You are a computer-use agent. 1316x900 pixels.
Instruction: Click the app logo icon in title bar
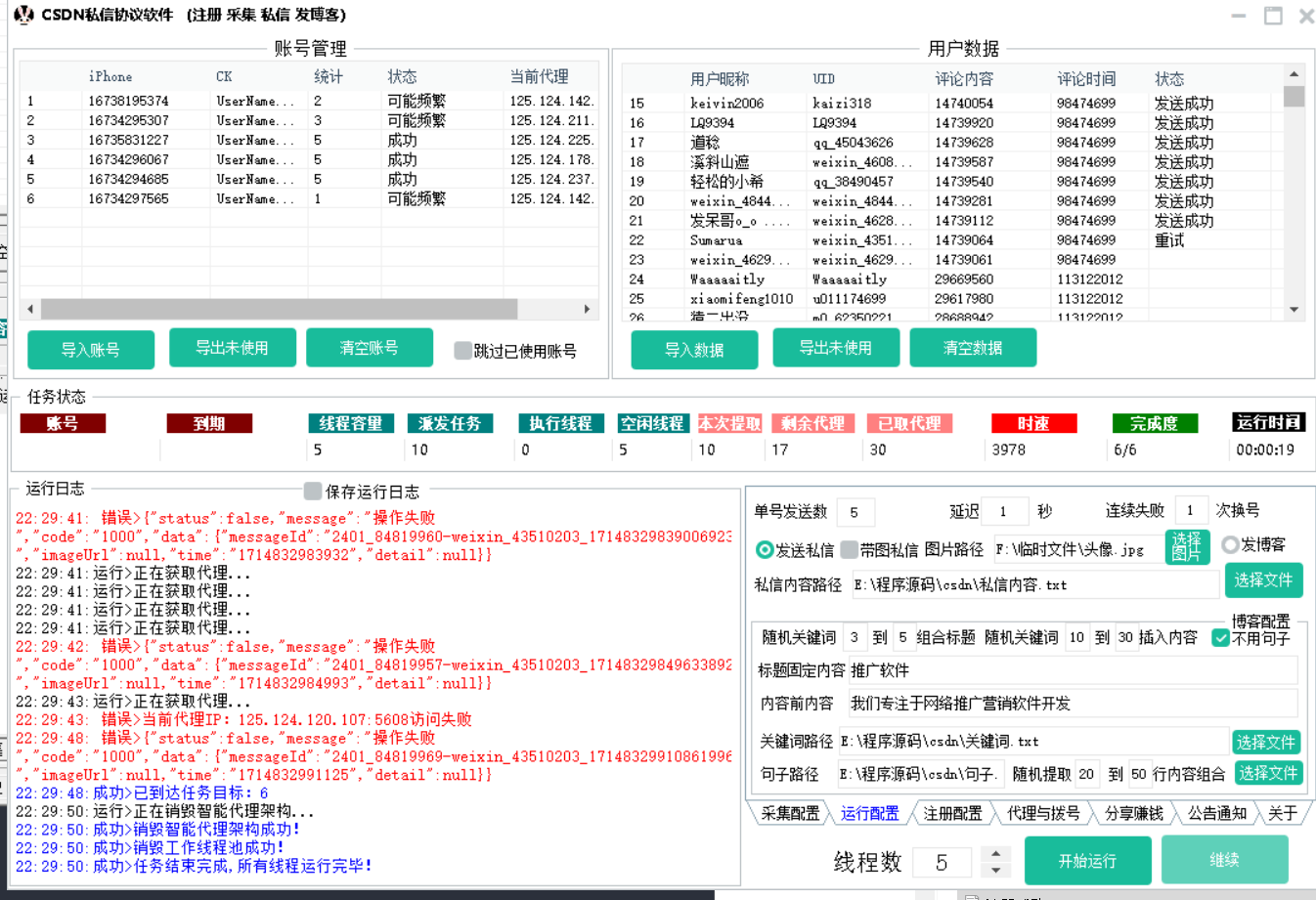(x=23, y=15)
